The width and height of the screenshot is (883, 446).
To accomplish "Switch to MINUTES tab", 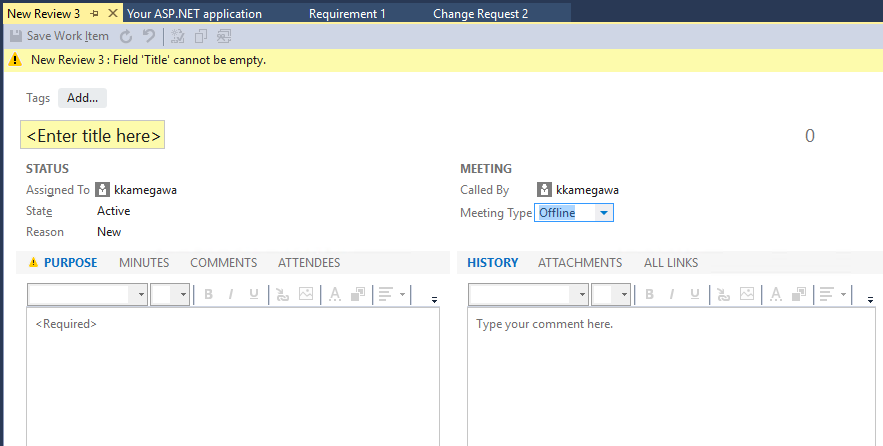I will (144, 262).
